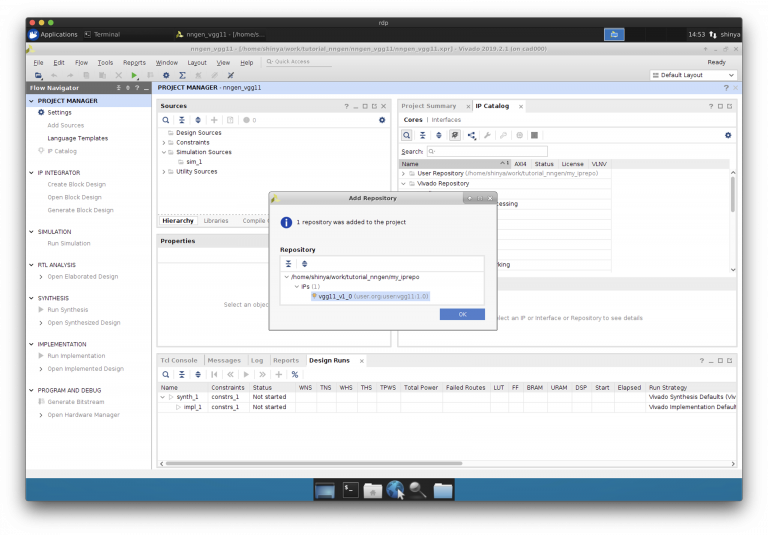This screenshot has height=535, width=768.
Task: Open the Reports menu
Action: (134, 62)
